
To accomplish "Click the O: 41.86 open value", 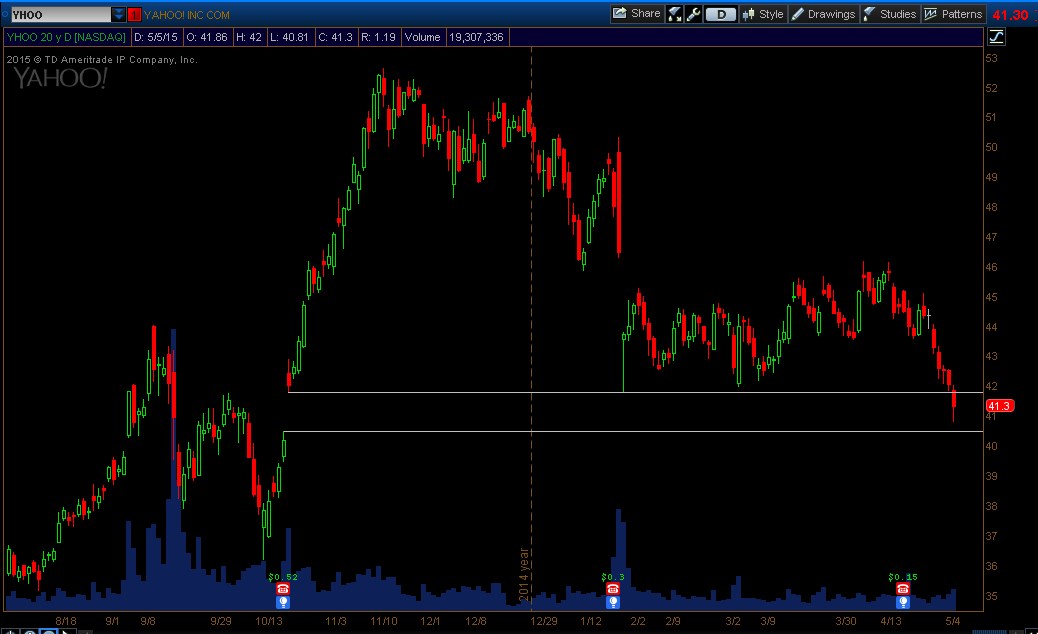I will (207, 37).
